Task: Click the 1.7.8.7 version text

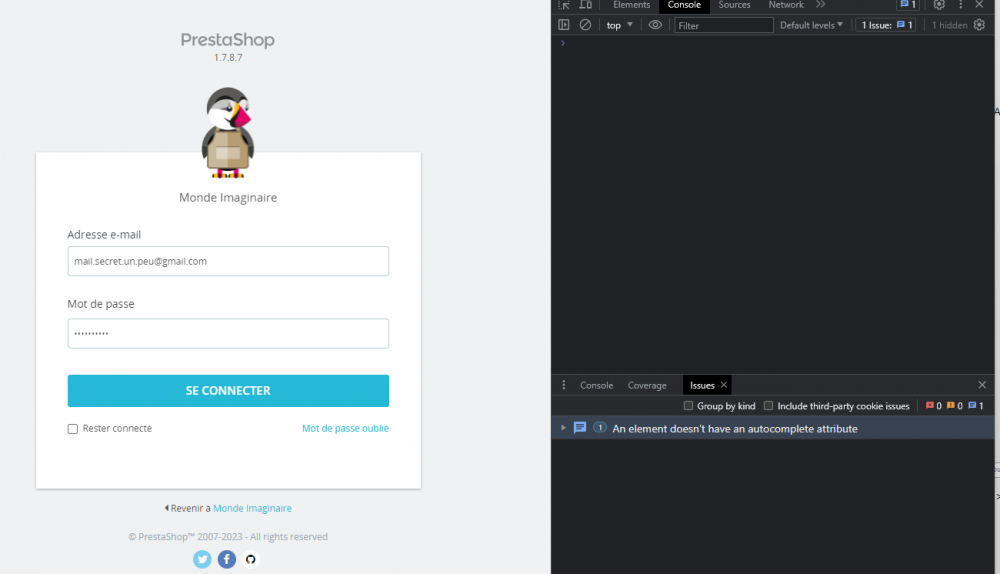Action: tap(228, 57)
